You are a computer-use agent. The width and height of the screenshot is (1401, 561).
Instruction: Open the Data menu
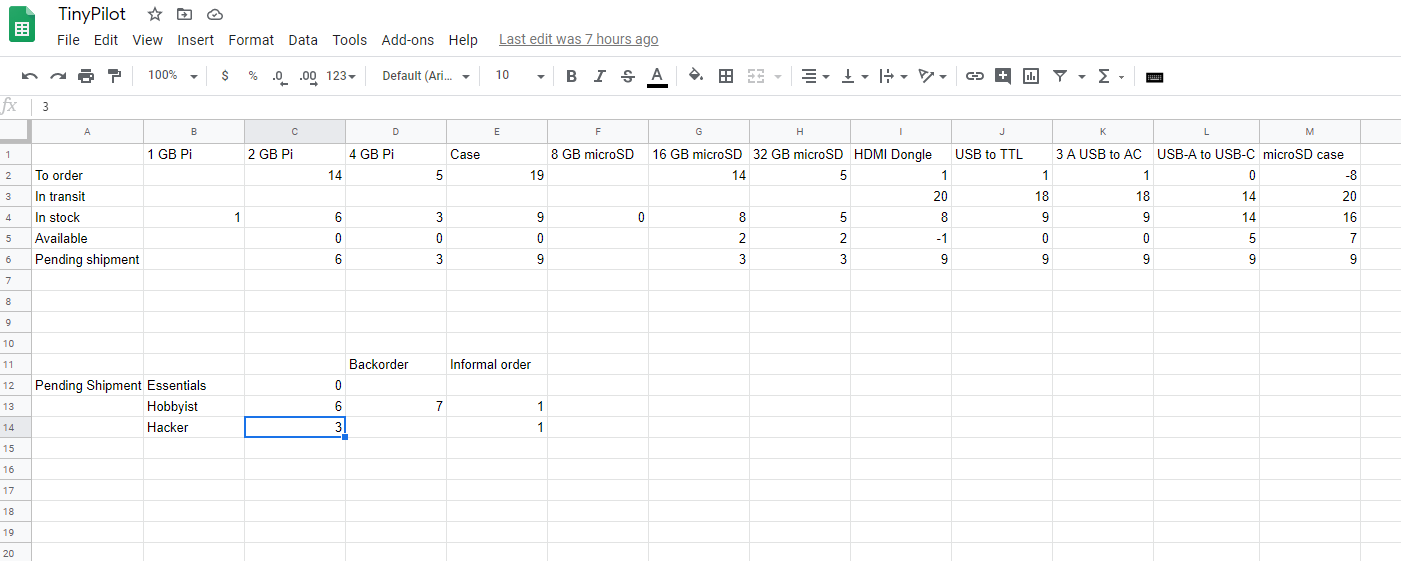point(303,40)
